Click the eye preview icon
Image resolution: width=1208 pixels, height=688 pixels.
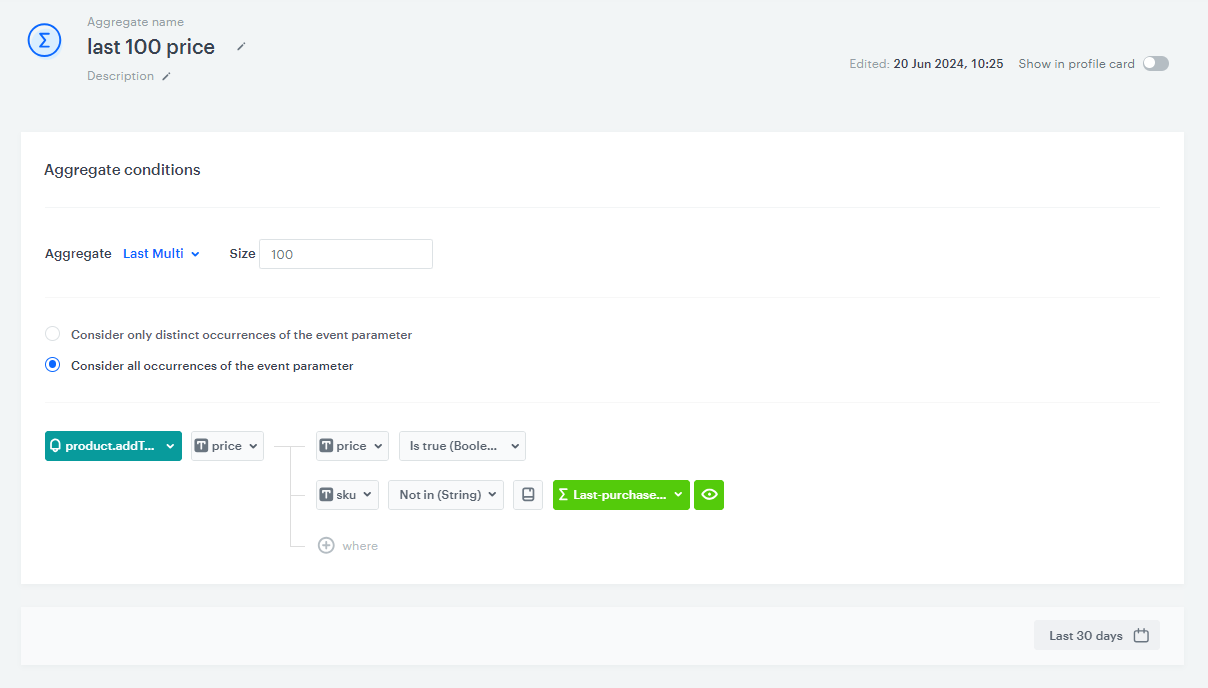pos(709,495)
